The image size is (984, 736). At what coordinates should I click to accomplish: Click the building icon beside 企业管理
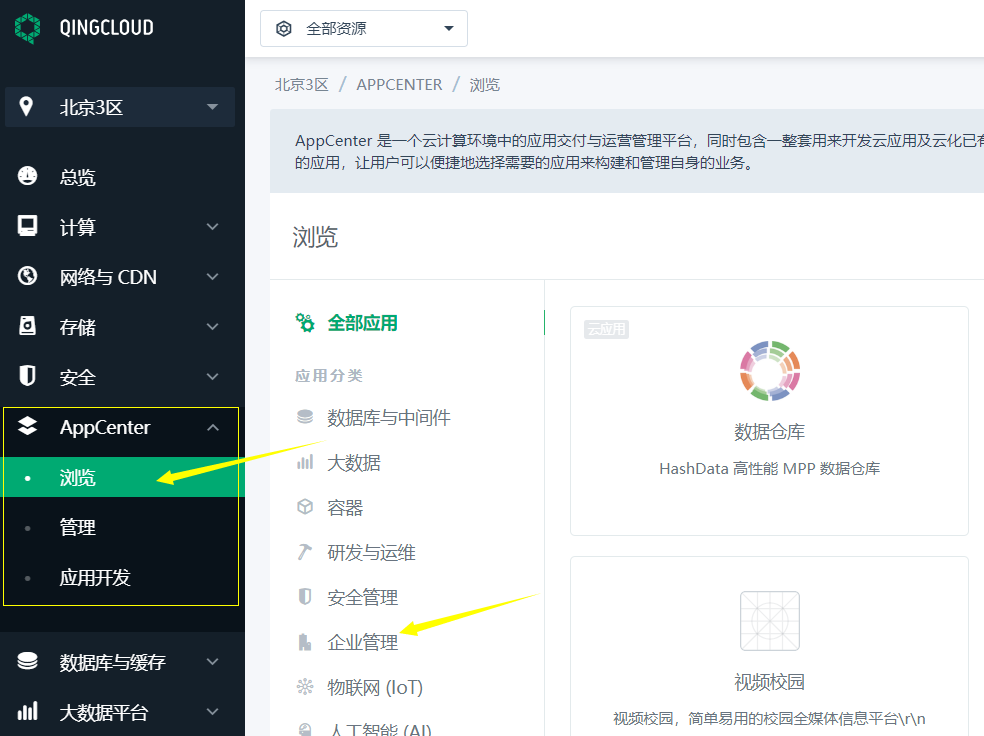[305, 642]
